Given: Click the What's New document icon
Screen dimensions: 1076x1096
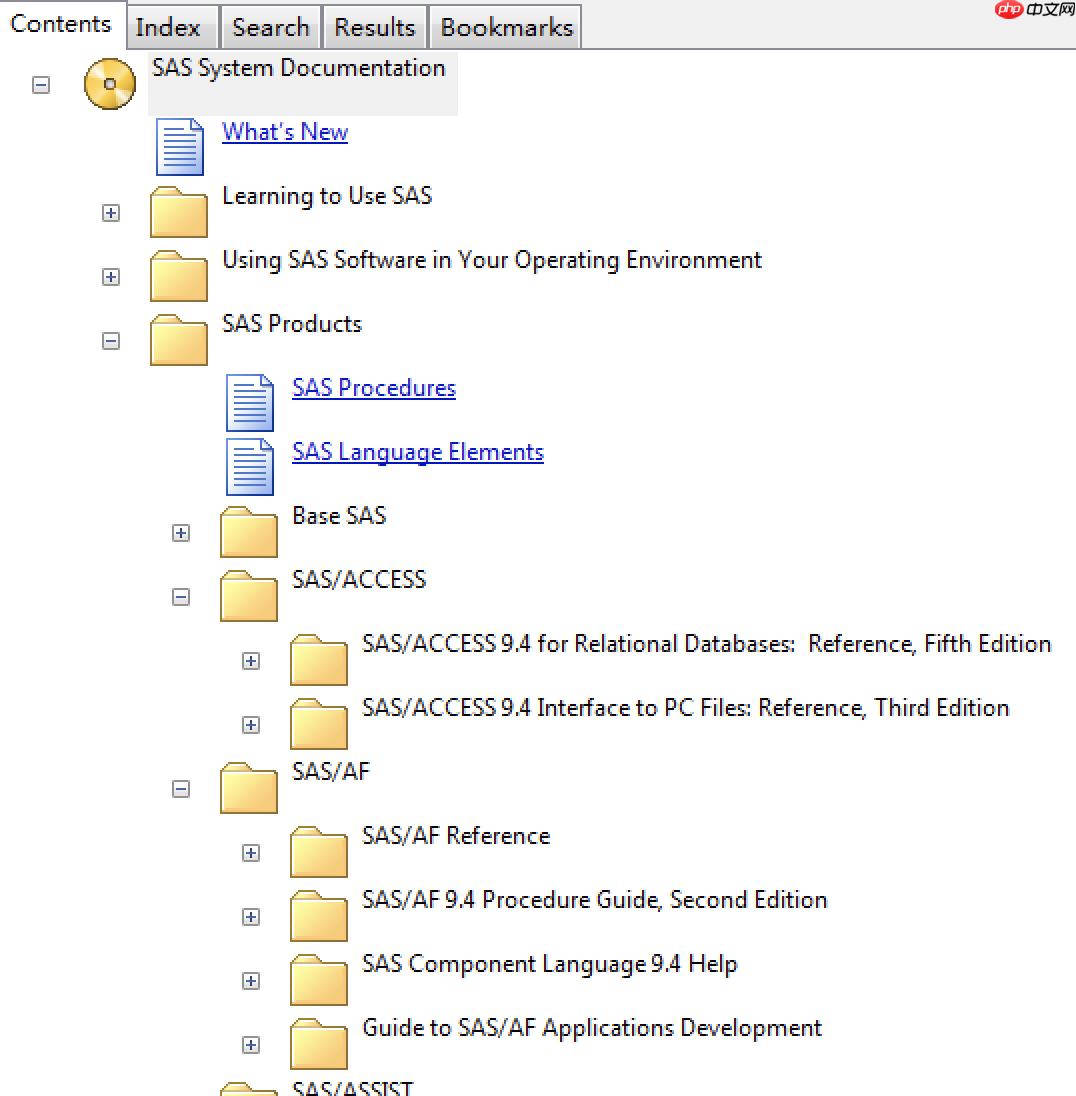Looking at the screenshot, I should [x=180, y=147].
